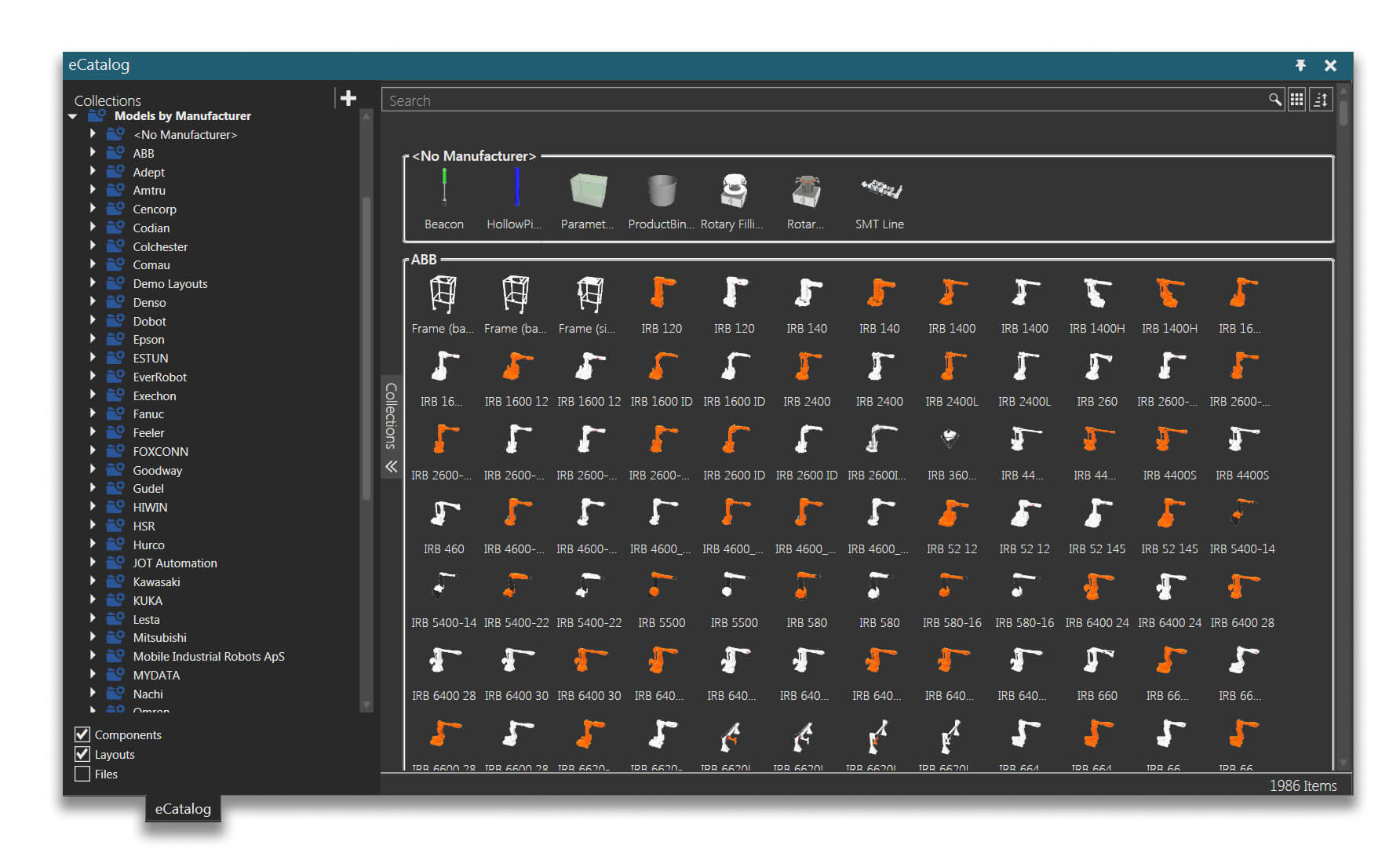
Task: Expand the KUKA manufacturer node
Action: tap(93, 599)
